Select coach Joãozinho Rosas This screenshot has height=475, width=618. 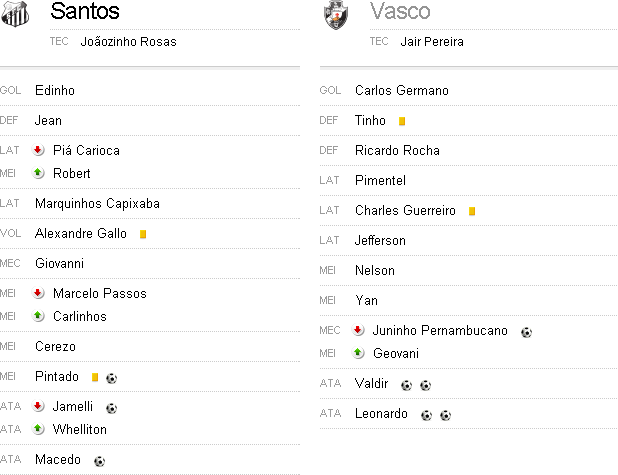click(128, 42)
